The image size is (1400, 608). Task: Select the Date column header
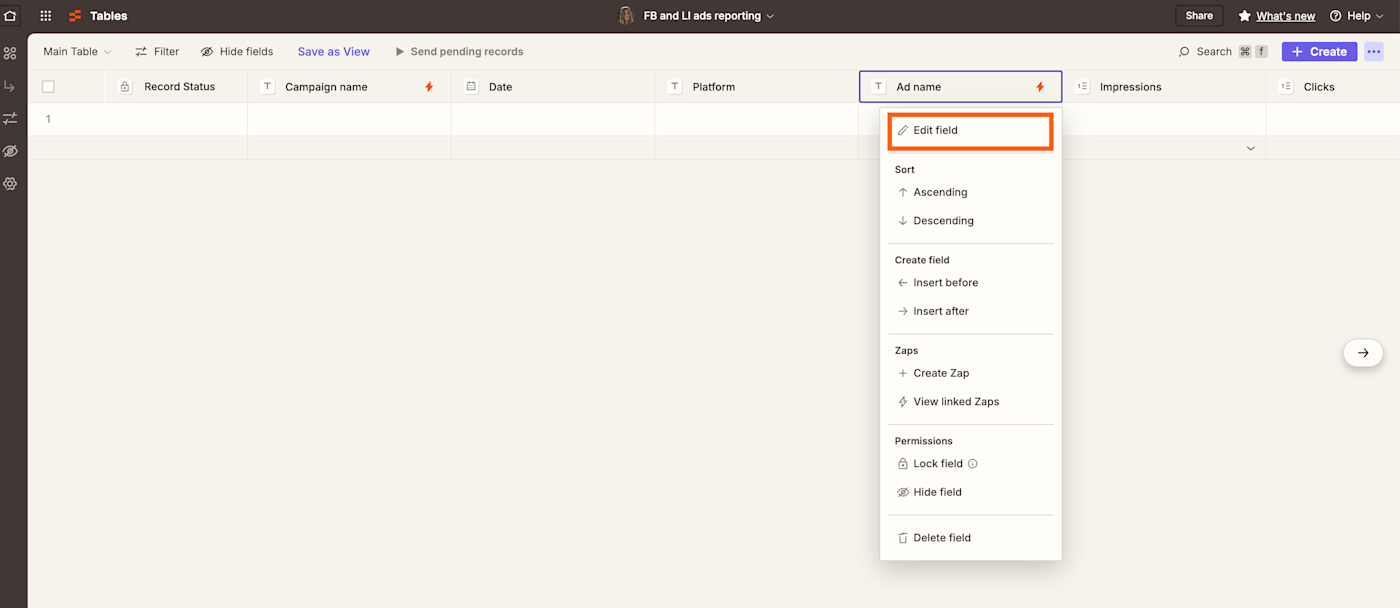[553, 87]
